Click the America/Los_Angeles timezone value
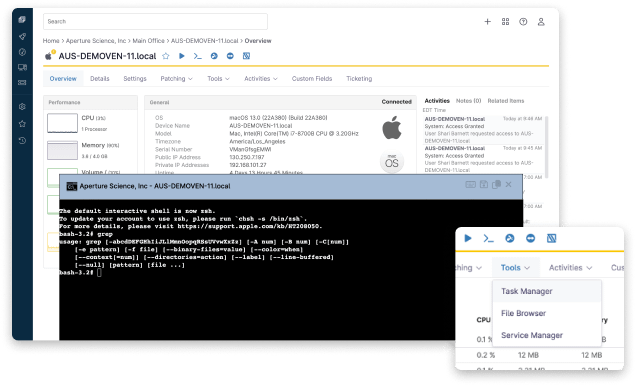636x386 pixels. [257, 142]
